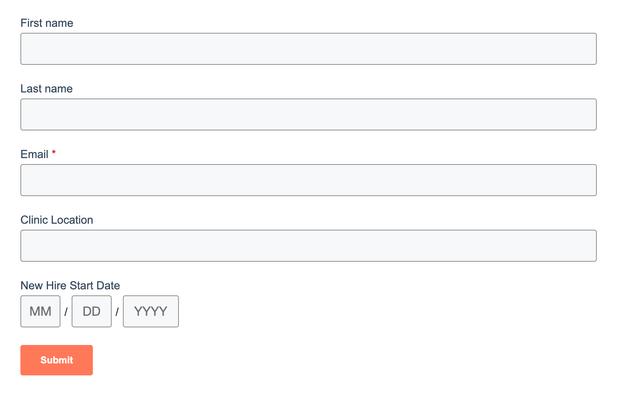Click the YYYY year field

click(150, 312)
